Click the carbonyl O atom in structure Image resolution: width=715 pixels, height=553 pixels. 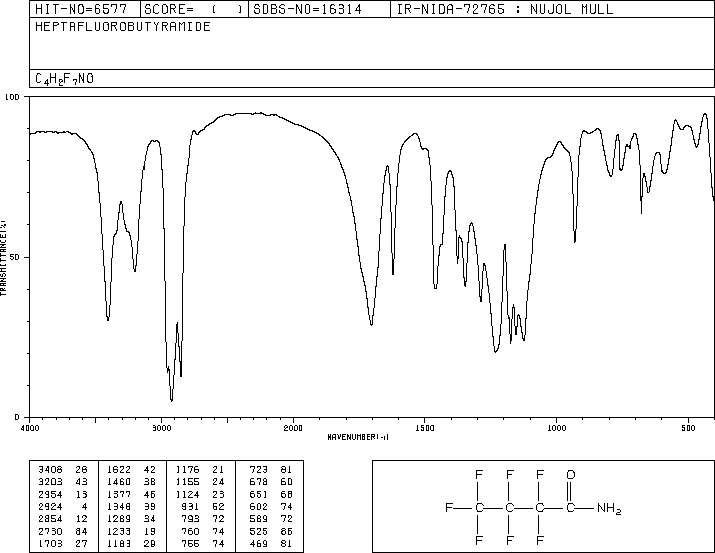click(x=571, y=475)
